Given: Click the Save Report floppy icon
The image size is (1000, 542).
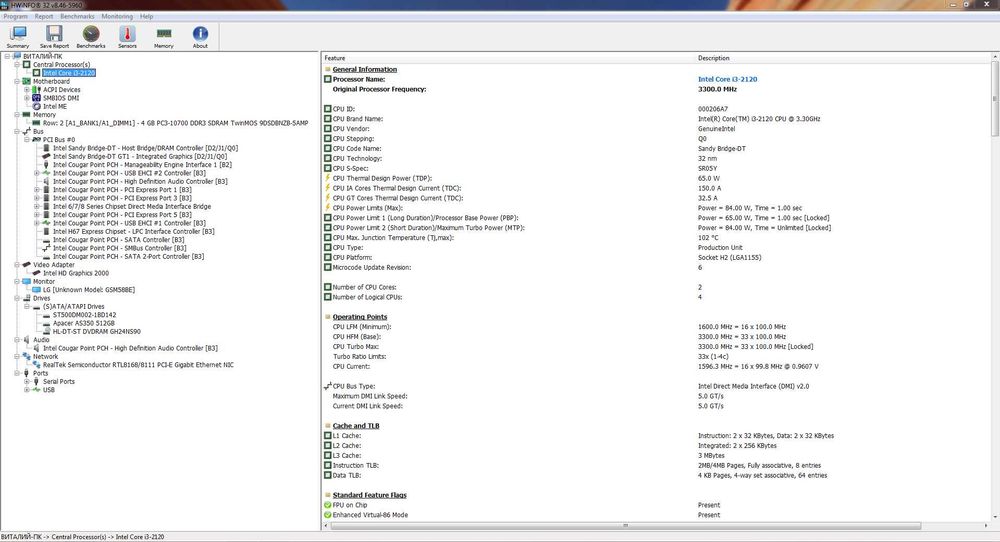Looking at the screenshot, I should (x=54, y=34).
